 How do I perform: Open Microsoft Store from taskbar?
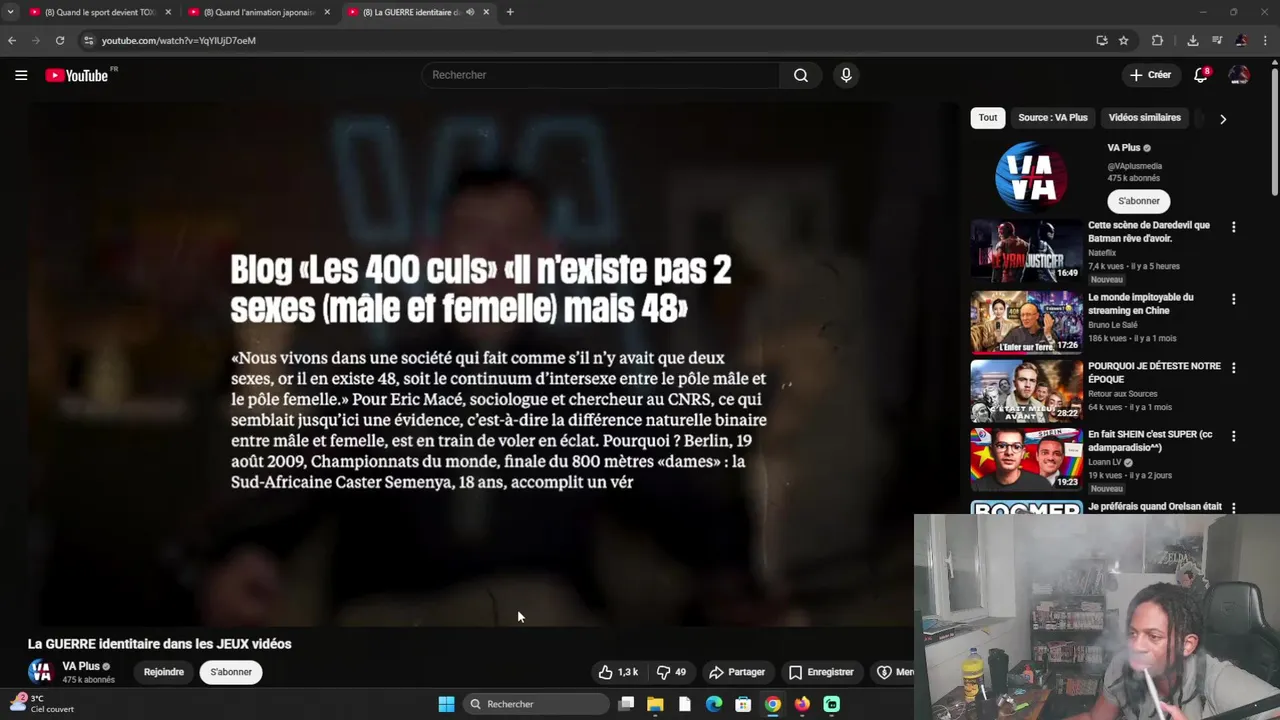coord(743,704)
